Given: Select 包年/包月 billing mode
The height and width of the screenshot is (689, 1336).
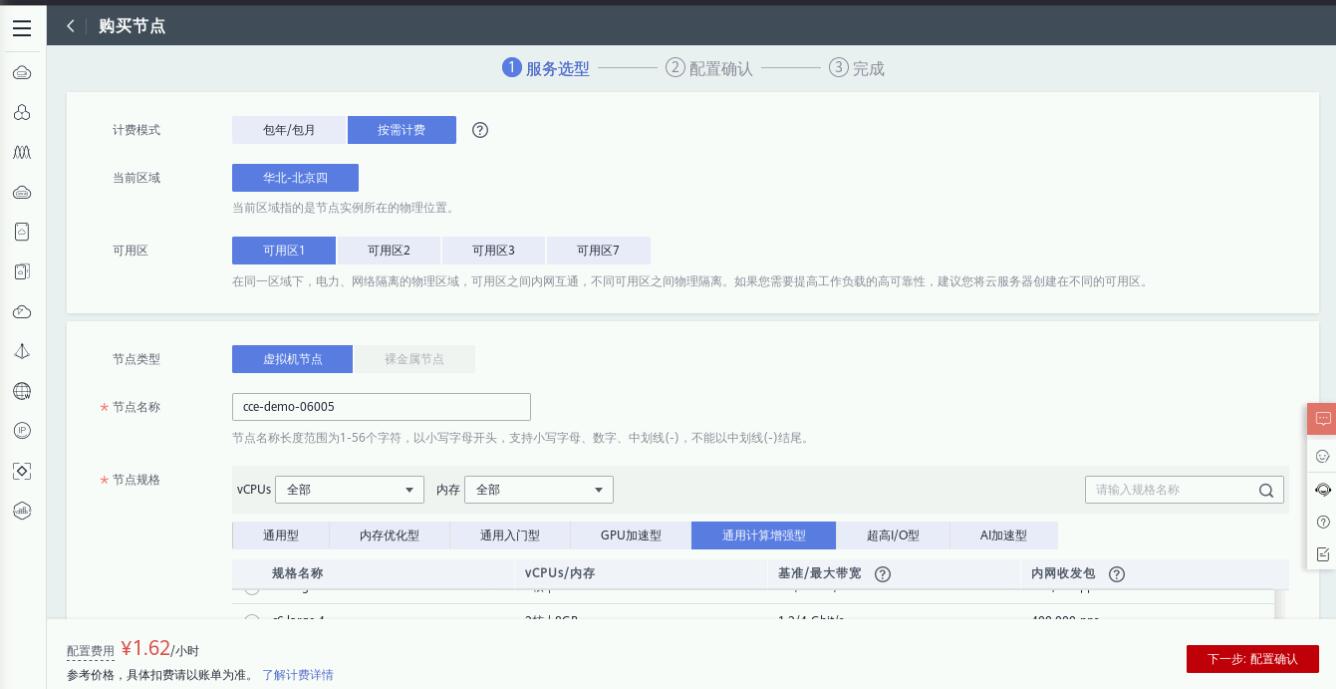Looking at the screenshot, I should coord(289,130).
